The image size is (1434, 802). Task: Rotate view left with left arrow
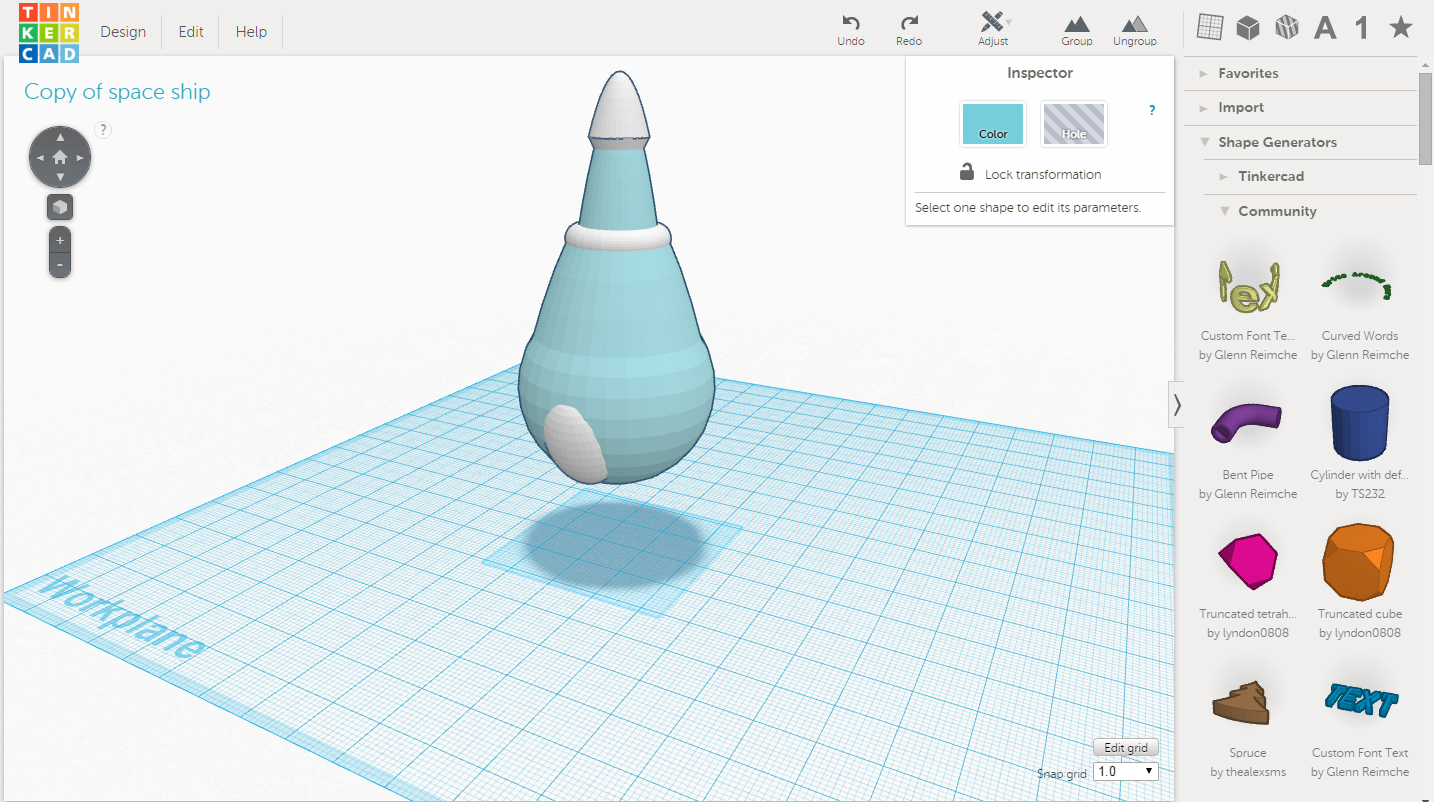coord(40,158)
